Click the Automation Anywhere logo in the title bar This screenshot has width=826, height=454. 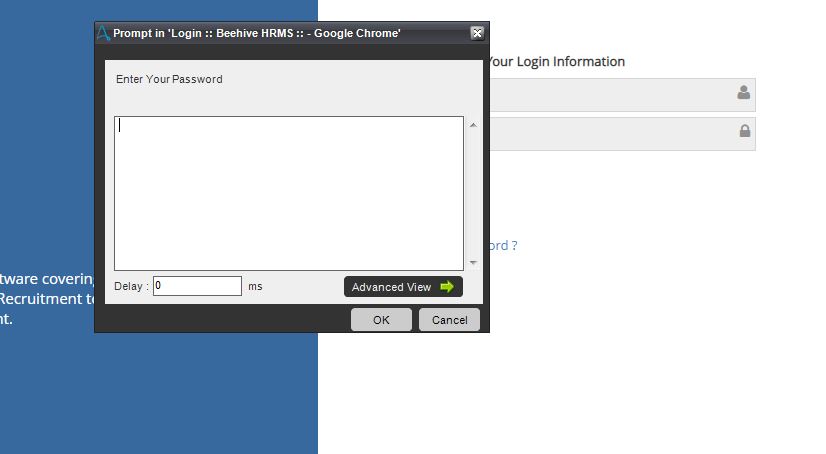pyautogui.click(x=103, y=33)
